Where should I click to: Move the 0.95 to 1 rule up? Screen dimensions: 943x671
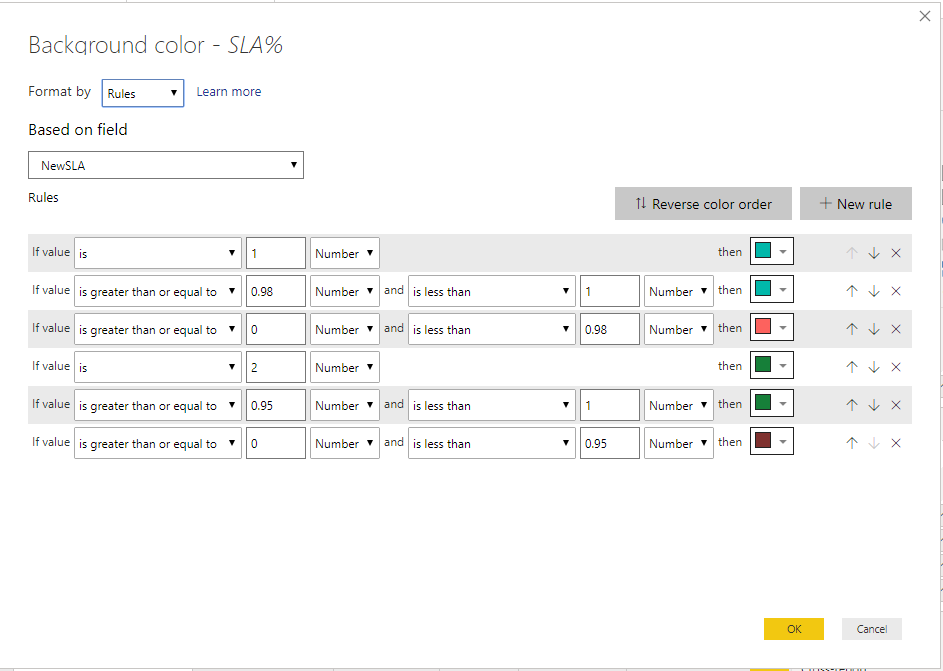click(x=852, y=405)
